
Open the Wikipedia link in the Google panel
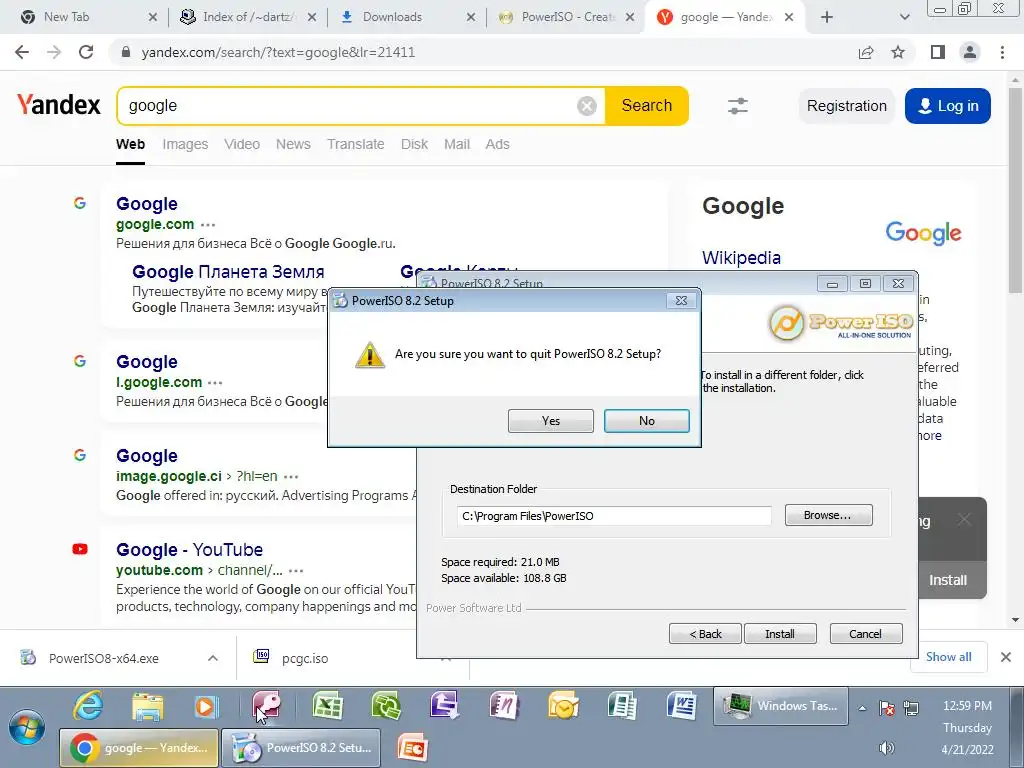click(741, 257)
